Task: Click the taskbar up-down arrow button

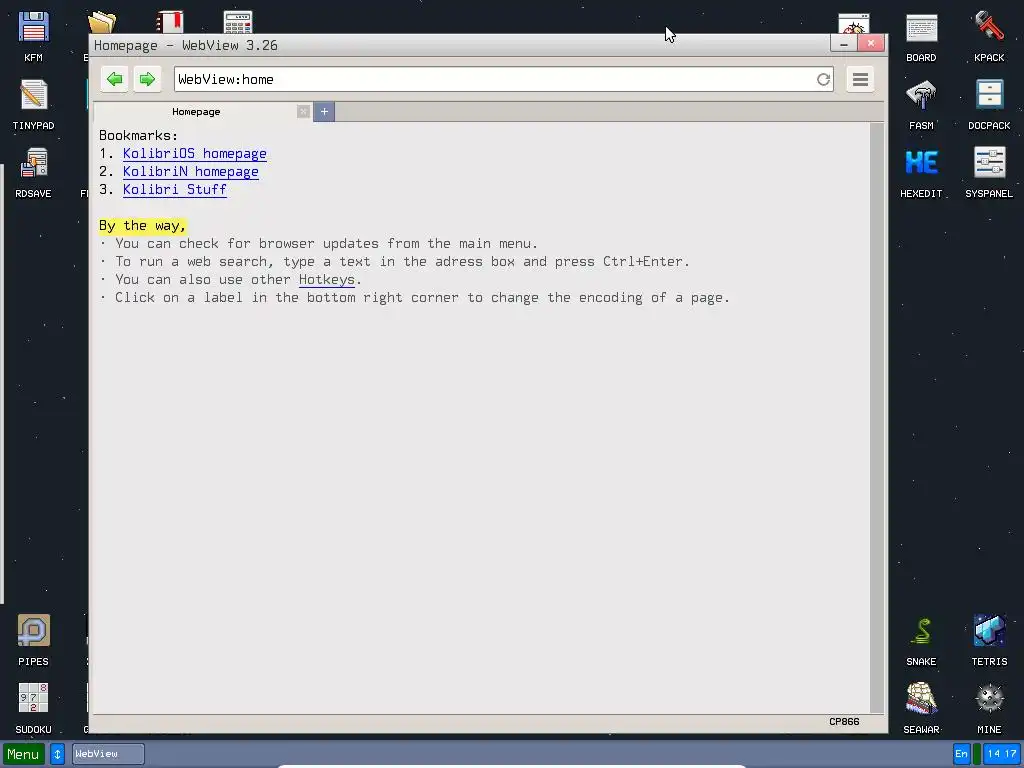Action: pos(57,754)
